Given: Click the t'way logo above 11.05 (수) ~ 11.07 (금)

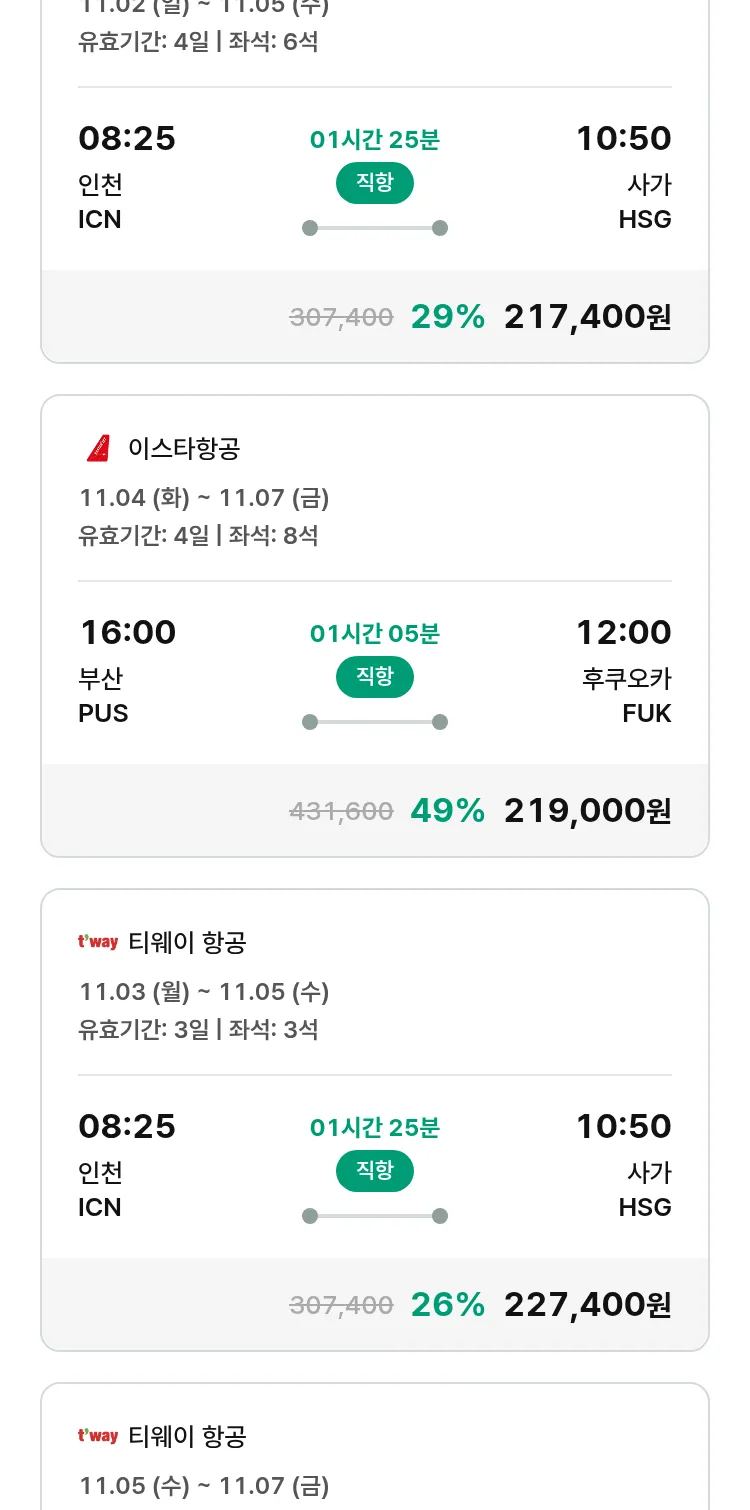Looking at the screenshot, I should (x=98, y=1436).
